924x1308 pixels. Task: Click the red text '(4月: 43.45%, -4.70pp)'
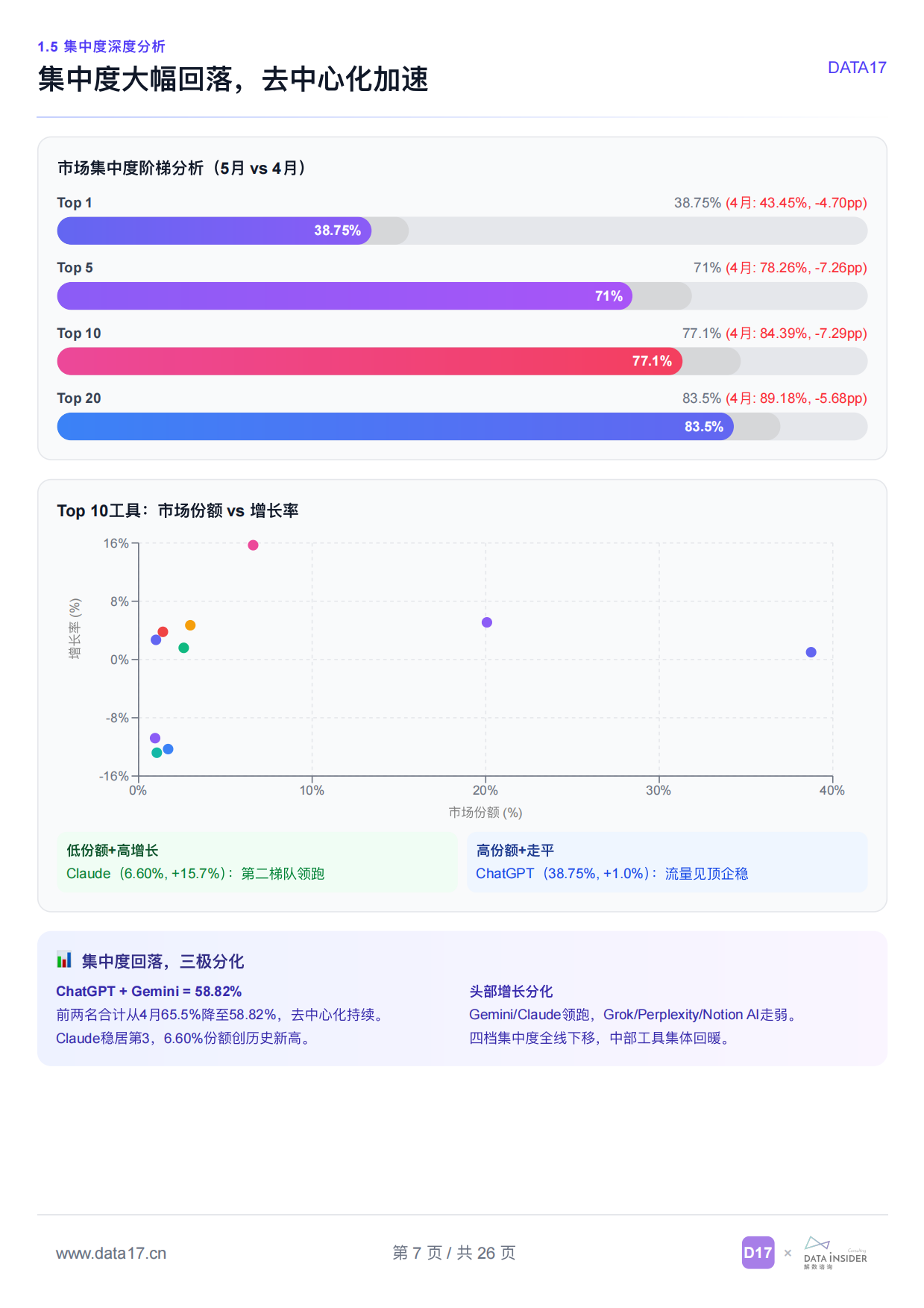(796, 203)
